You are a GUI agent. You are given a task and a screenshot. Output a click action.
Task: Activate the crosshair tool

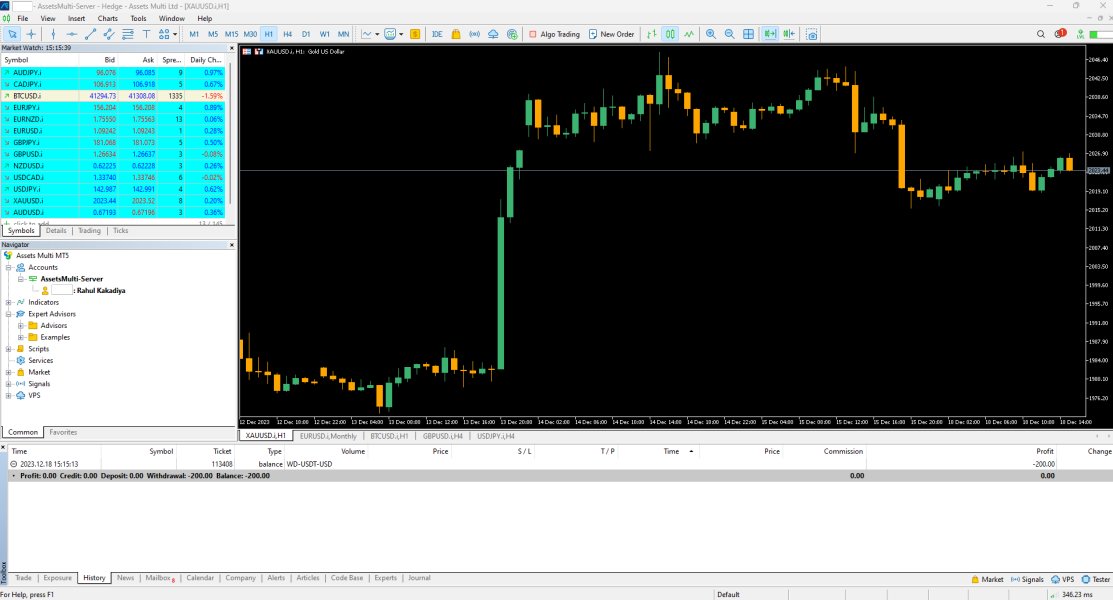31,34
